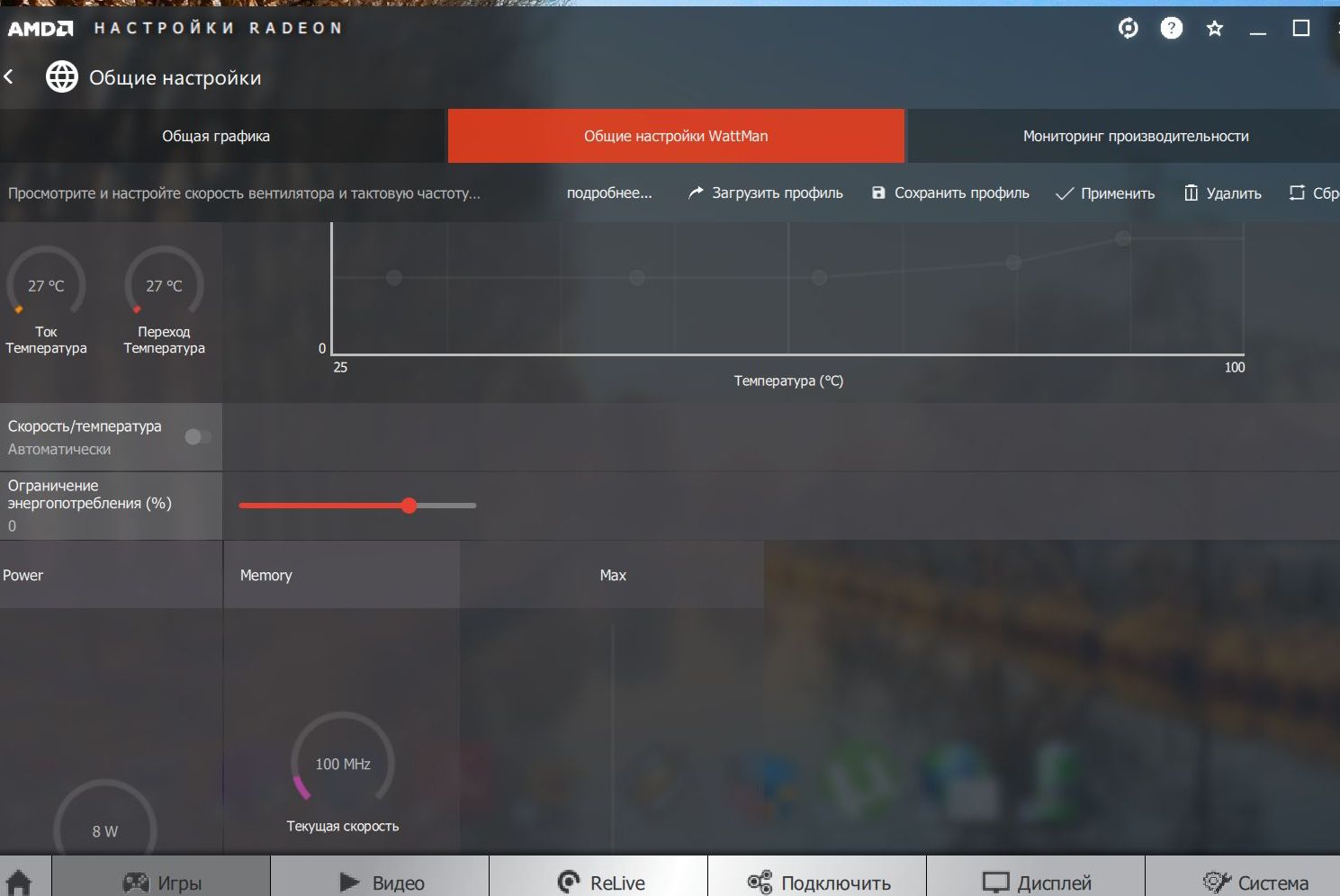
Task: Click Сохранить профиль
Action: [x=950, y=193]
